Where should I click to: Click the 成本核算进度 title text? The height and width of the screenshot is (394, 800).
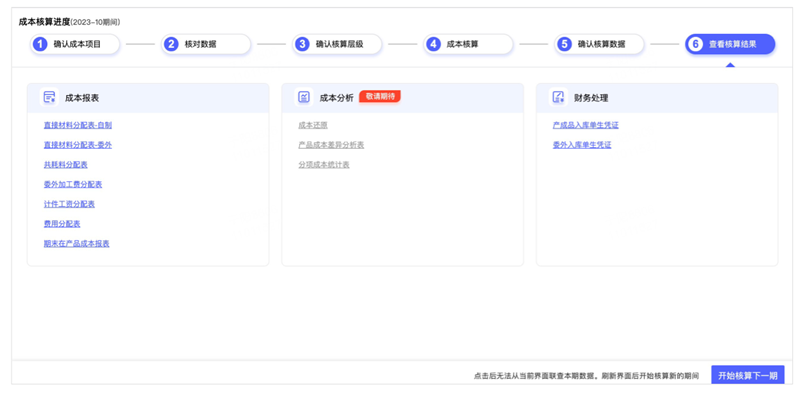pyautogui.click(x=44, y=22)
